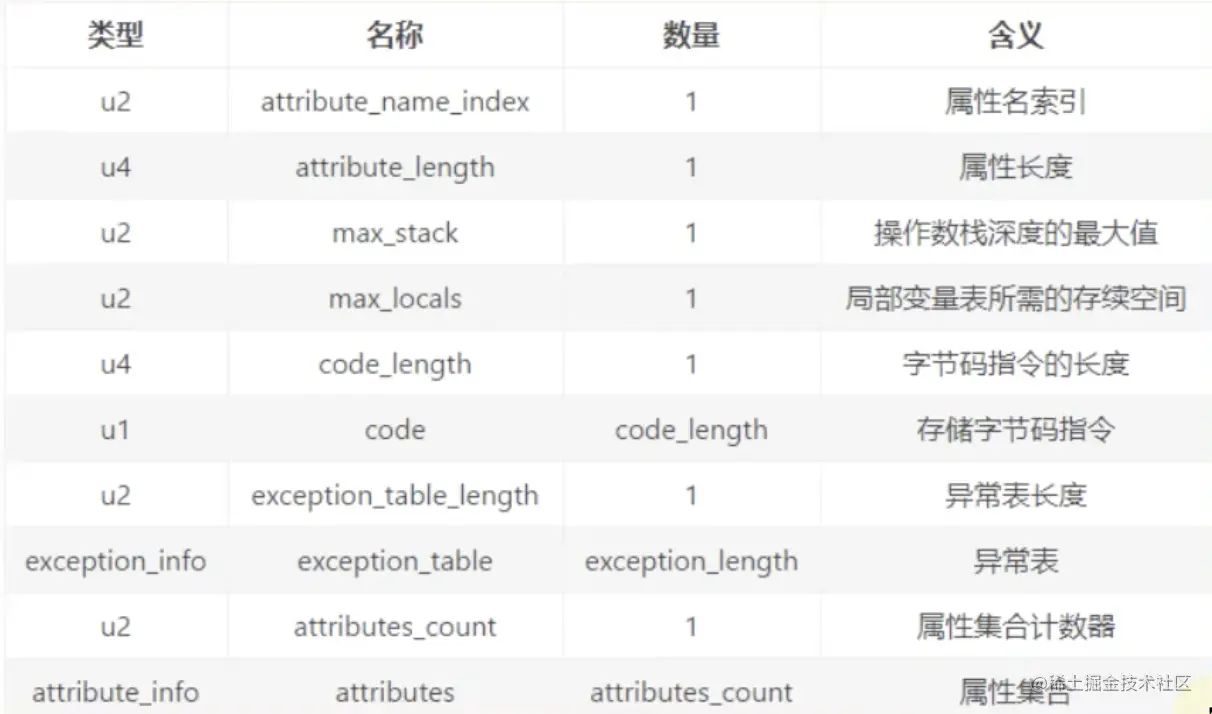Select the max_stack name cell
Viewport: 1212px width, 714px height.
click(x=395, y=234)
